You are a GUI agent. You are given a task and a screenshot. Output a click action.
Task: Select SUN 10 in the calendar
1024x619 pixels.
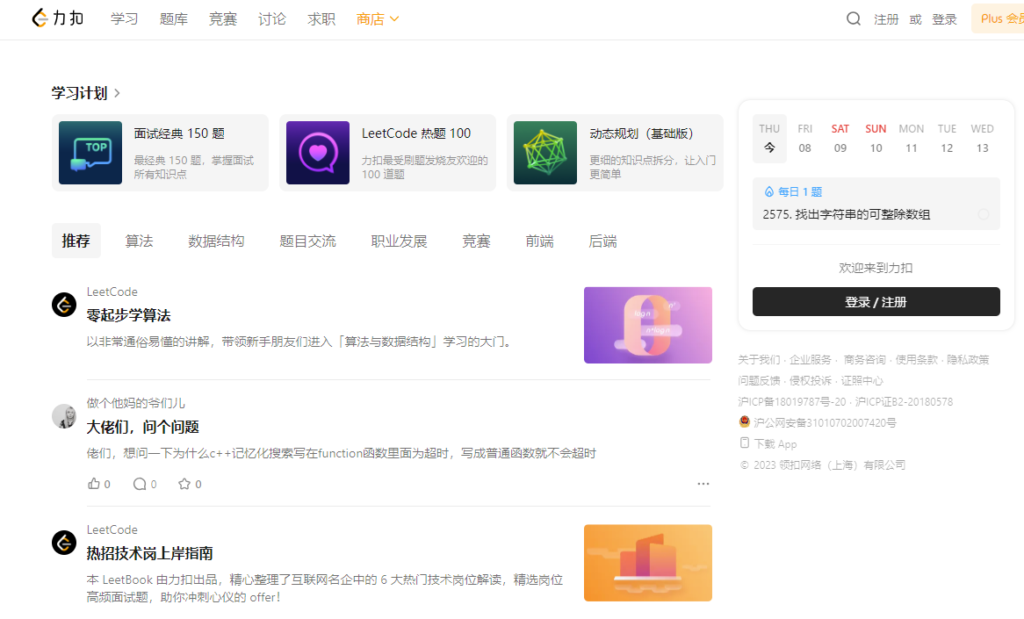point(876,138)
